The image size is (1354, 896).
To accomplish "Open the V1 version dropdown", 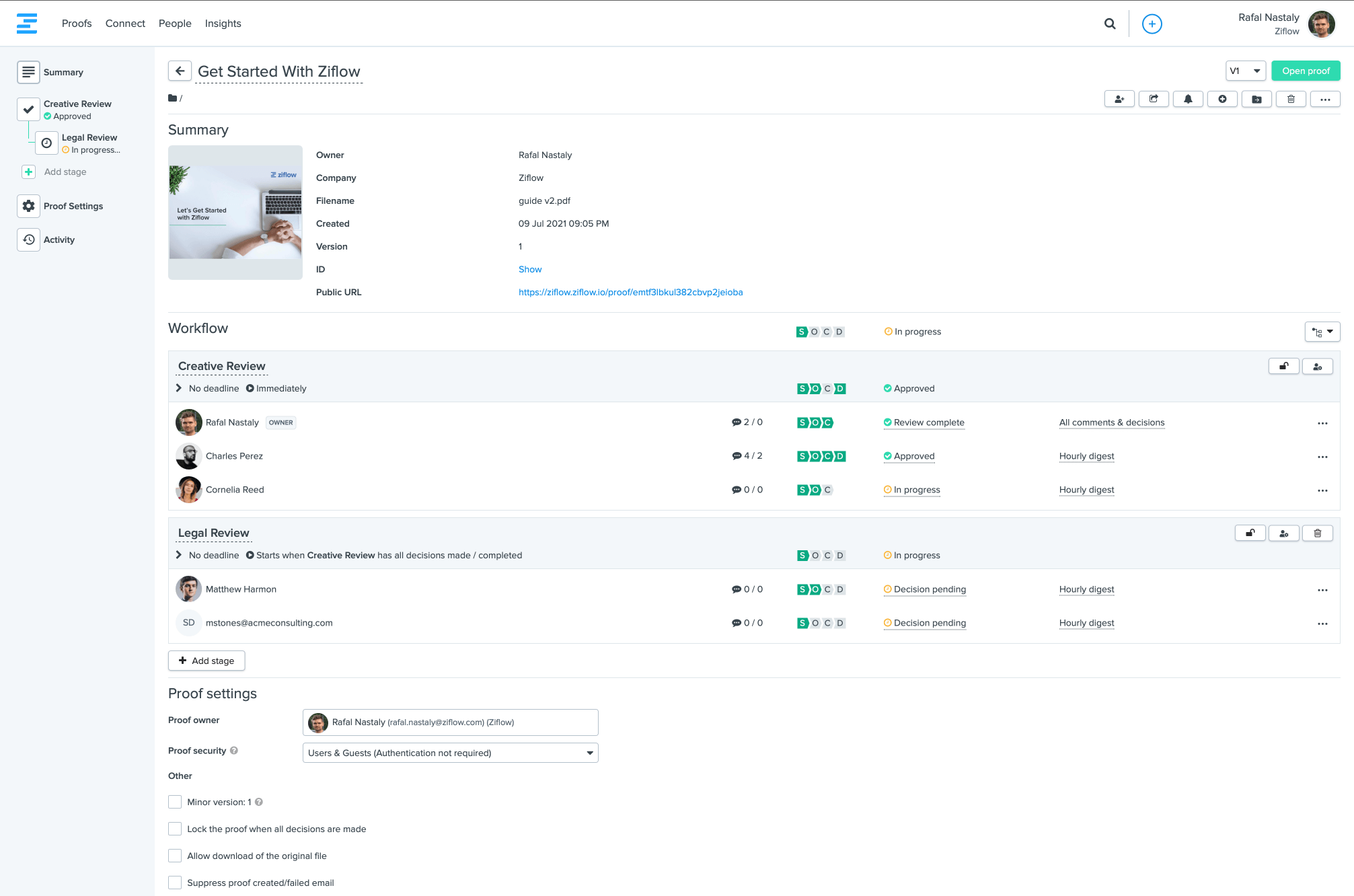I will 1245,71.
